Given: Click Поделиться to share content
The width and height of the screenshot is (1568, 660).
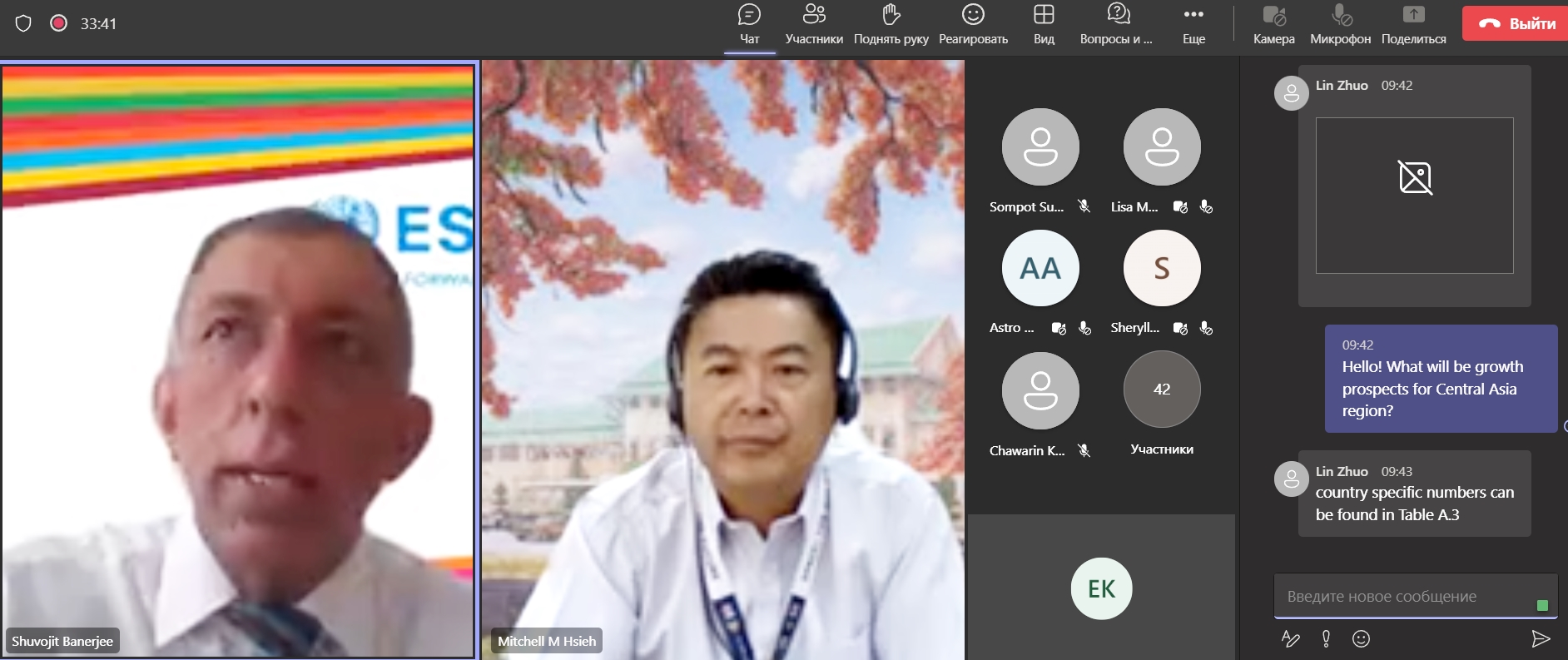Looking at the screenshot, I should (x=1413, y=25).
